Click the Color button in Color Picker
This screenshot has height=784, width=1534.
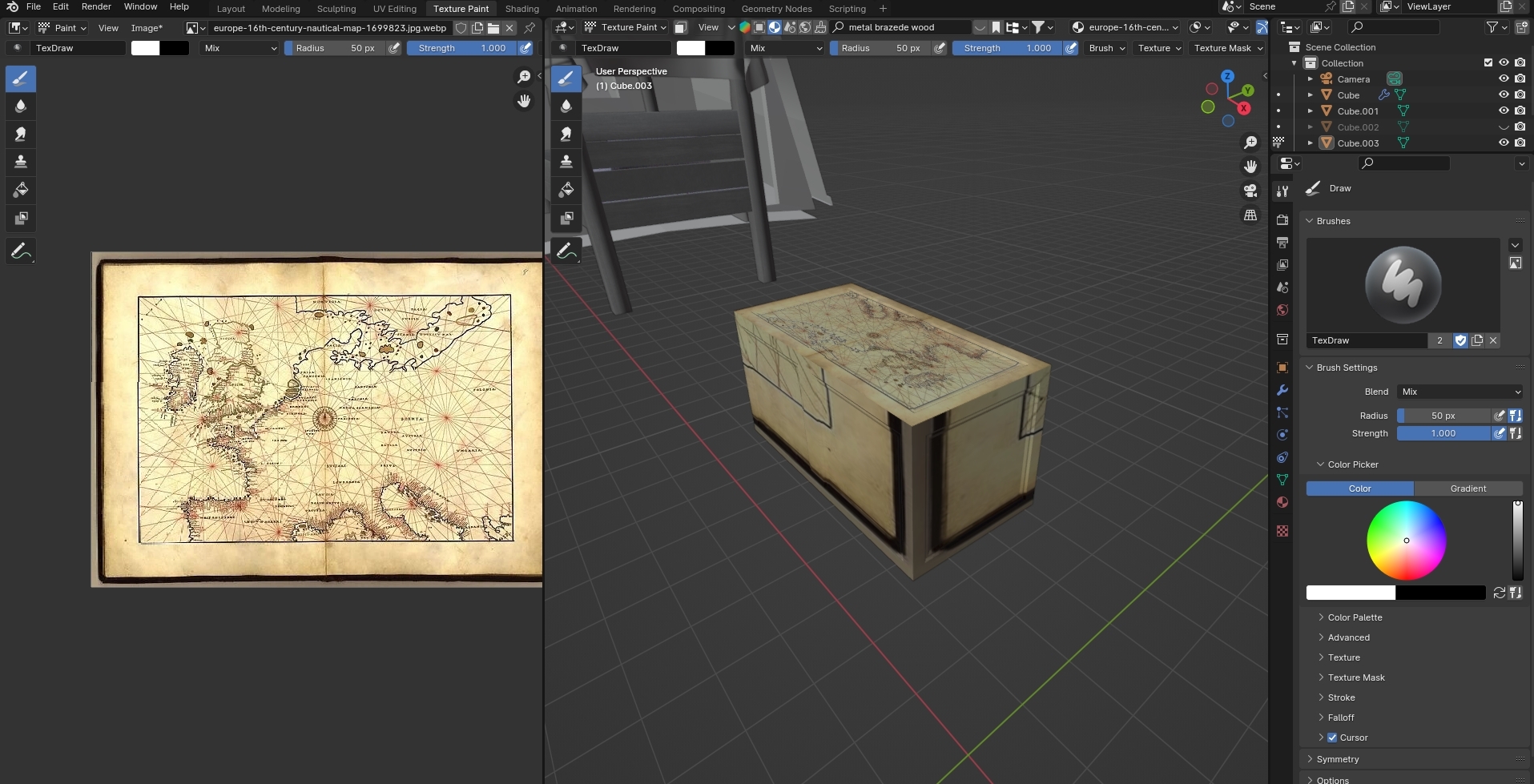pyautogui.click(x=1359, y=488)
